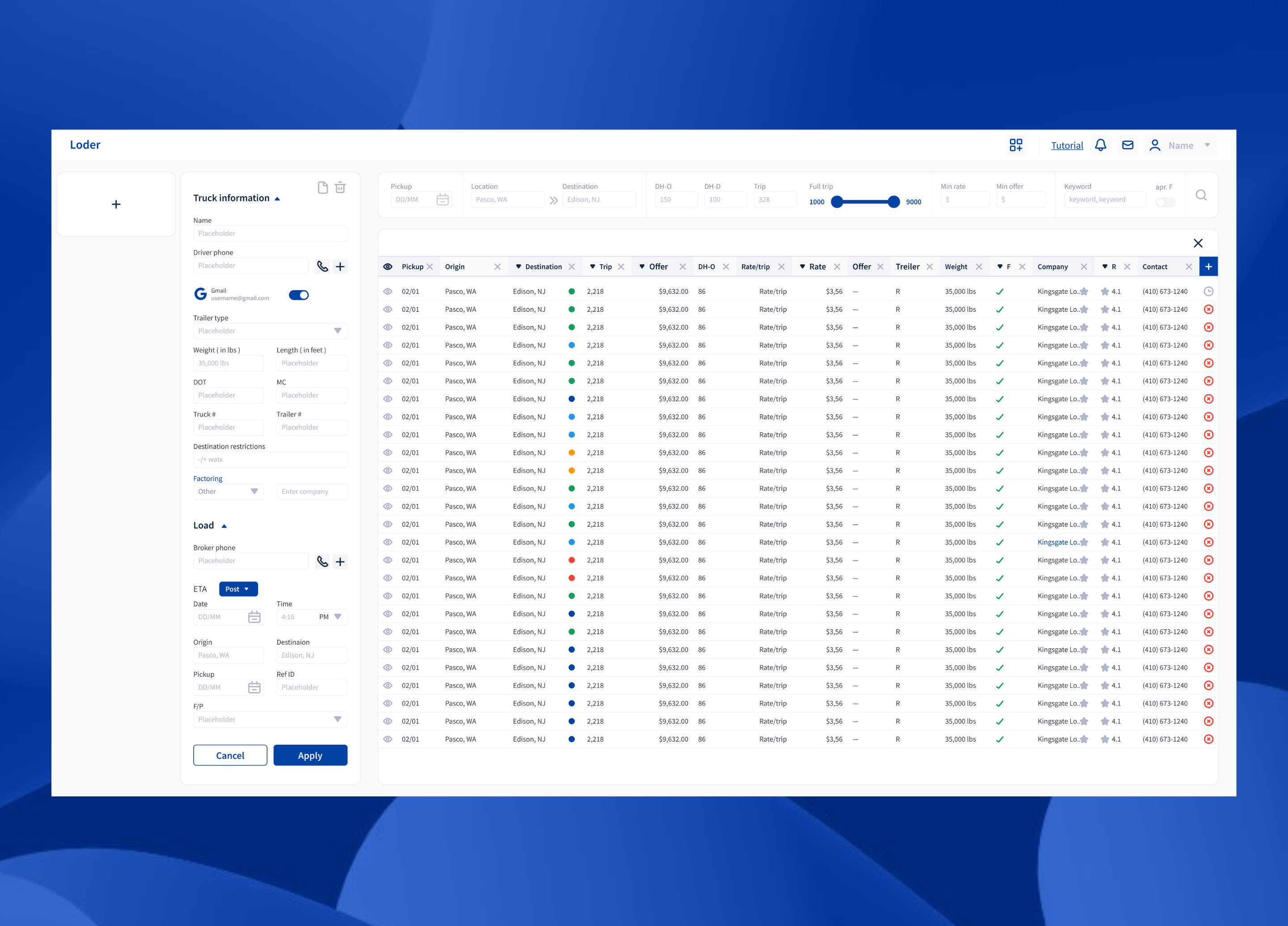The width and height of the screenshot is (1288, 926).
Task: Sort by the R rating column header
Action: [x=1109, y=267]
